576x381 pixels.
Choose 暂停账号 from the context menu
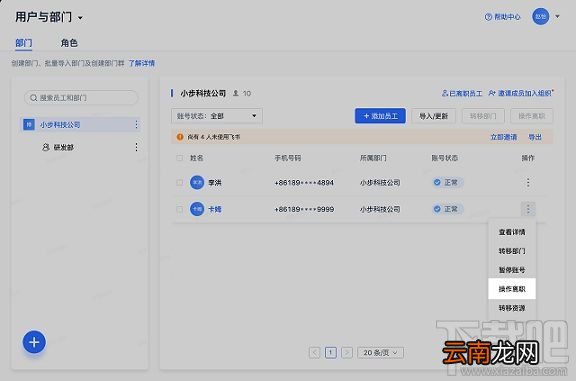pos(512,270)
